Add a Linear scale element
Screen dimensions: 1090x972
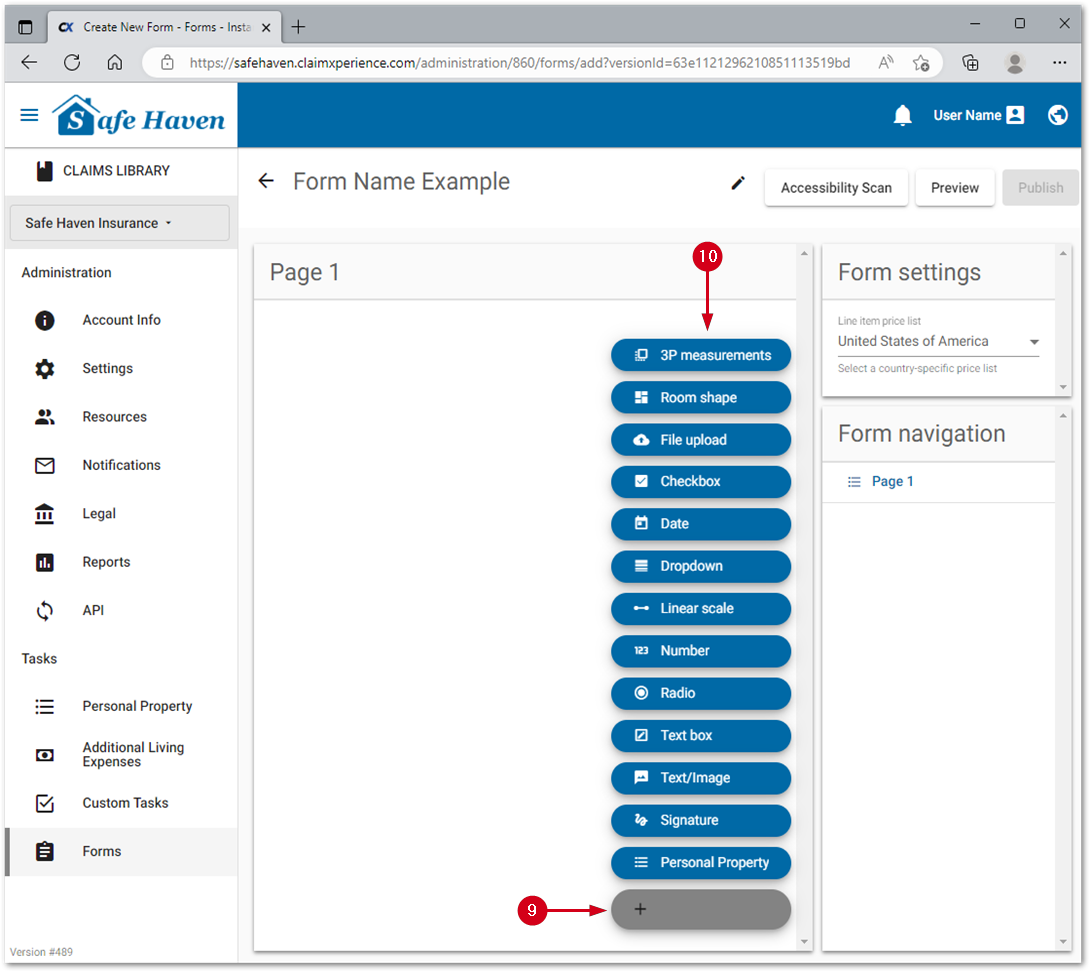[700, 608]
